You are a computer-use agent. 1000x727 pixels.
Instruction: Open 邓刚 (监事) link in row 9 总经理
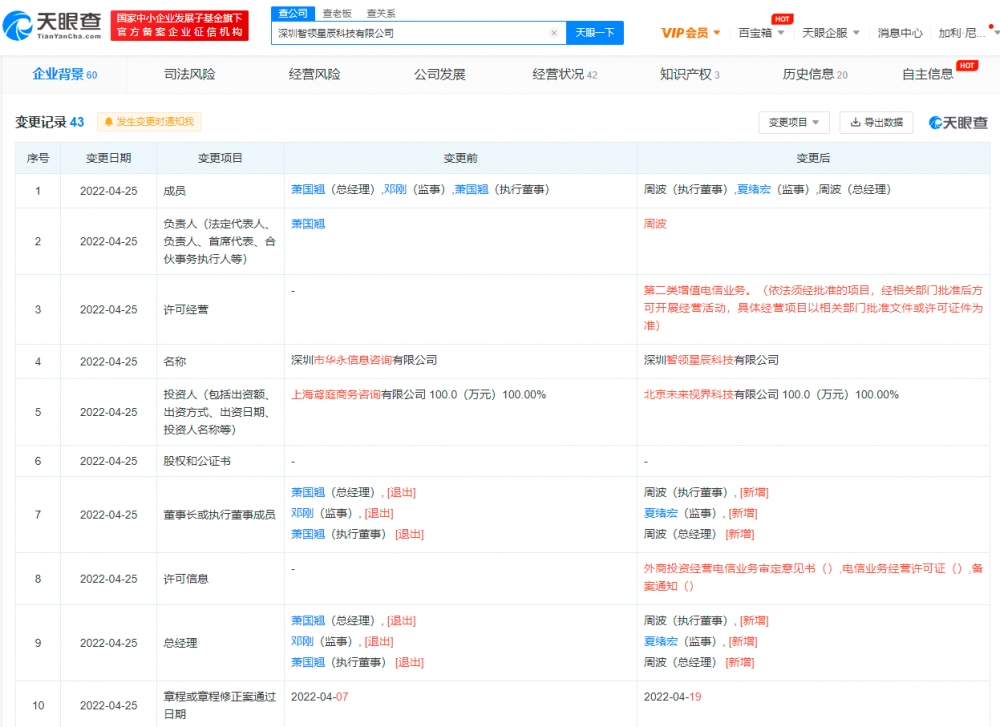click(x=302, y=642)
